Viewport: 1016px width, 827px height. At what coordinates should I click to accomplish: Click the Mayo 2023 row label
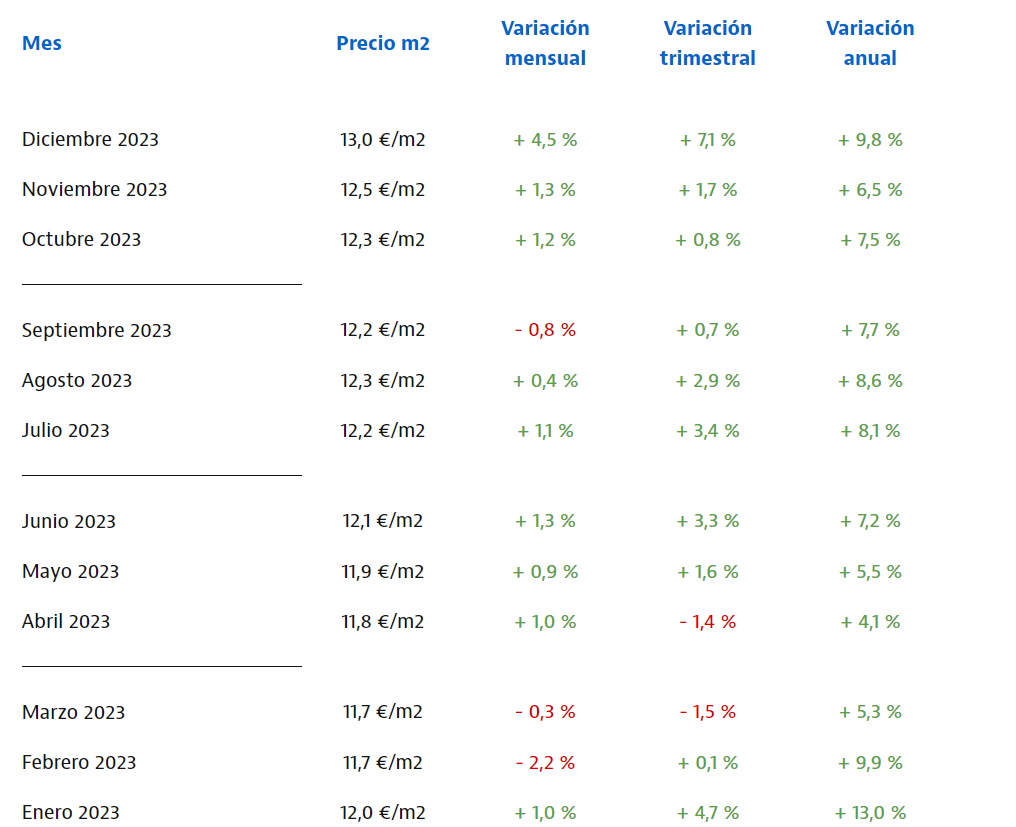click(x=70, y=572)
